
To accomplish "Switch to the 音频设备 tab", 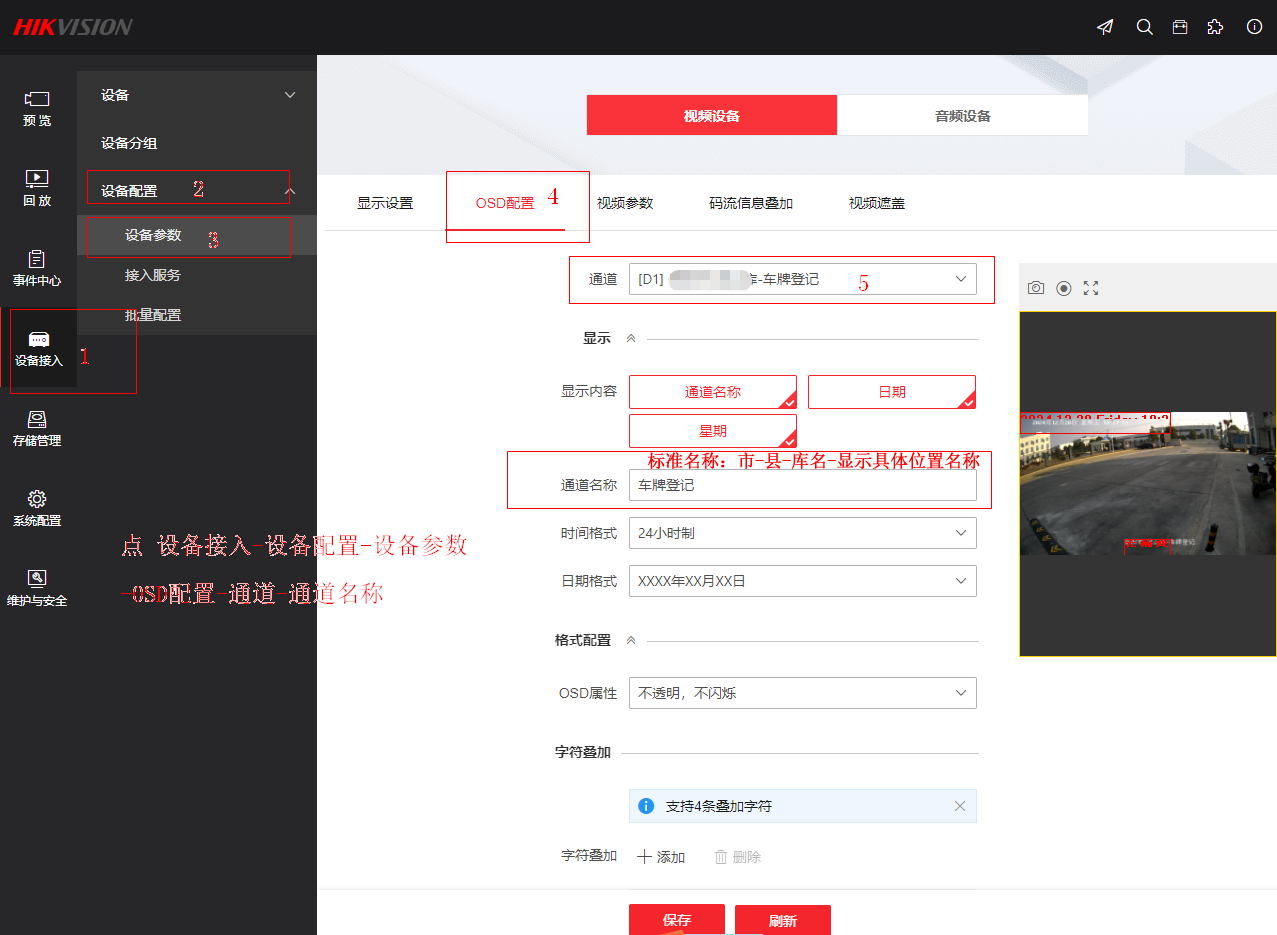I will click(962, 115).
